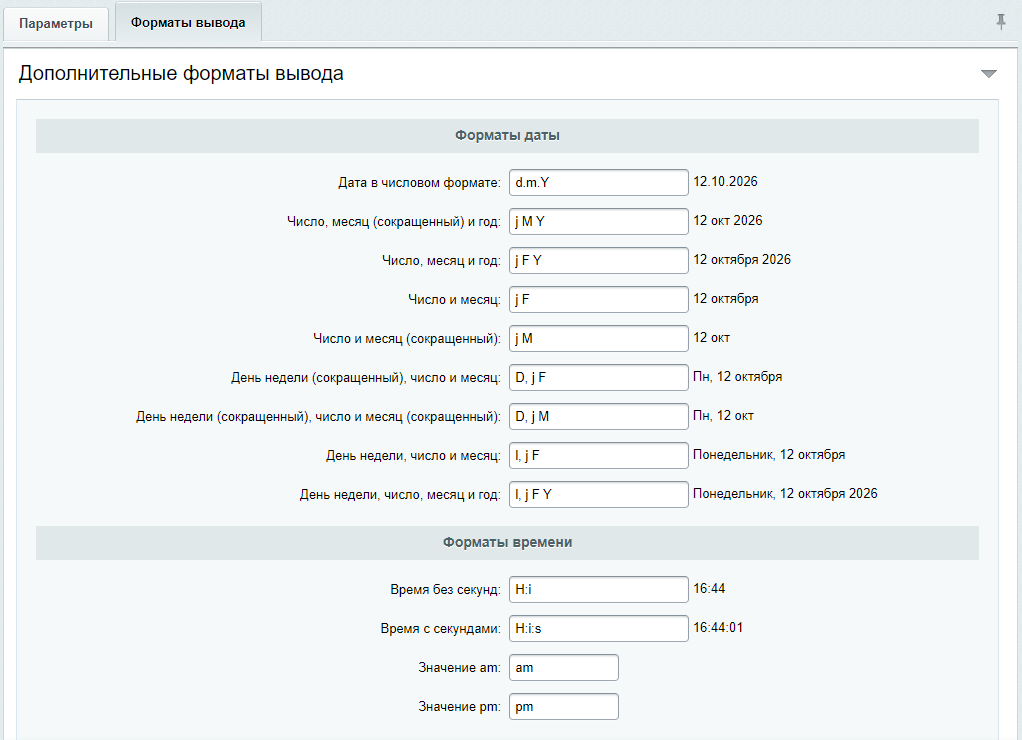Select the Форматы вывода tab
Screen dimensions: 1022x740
point(188,22)
